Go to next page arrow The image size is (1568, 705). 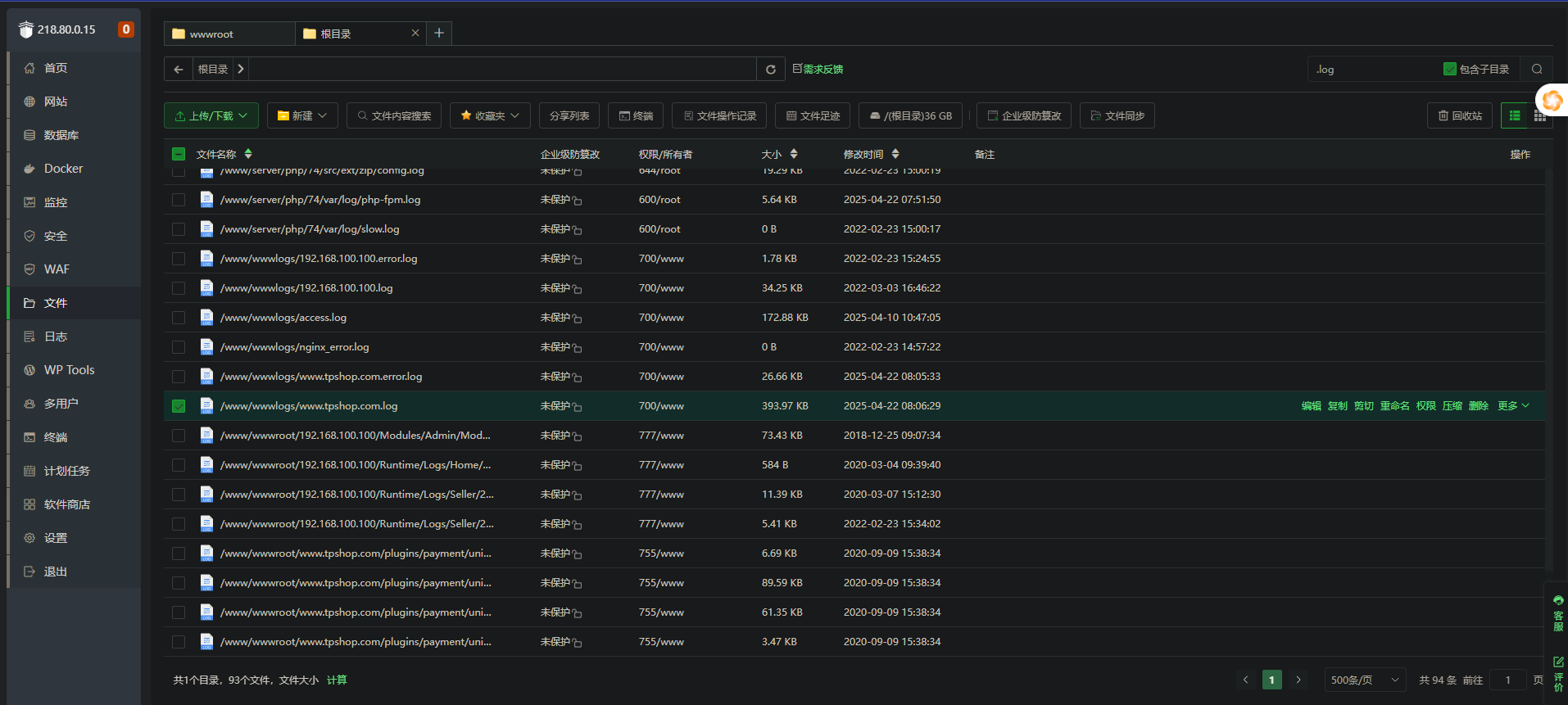(1298, 680)
